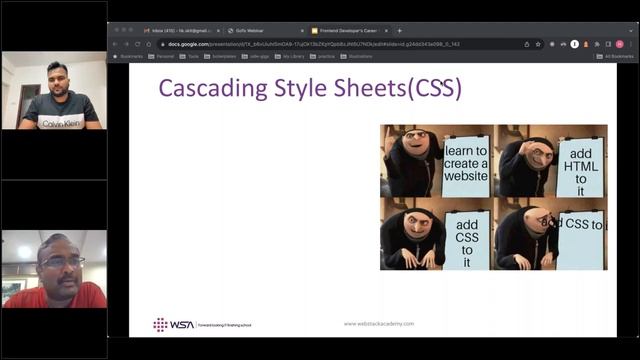Close the GoTo Webinar tab

pos(302,31)
